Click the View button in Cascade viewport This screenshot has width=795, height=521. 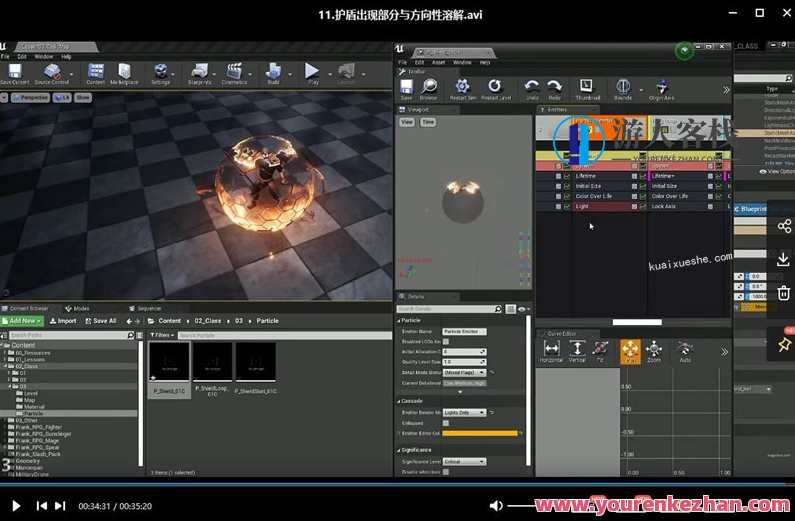click(x=407, y=122)
